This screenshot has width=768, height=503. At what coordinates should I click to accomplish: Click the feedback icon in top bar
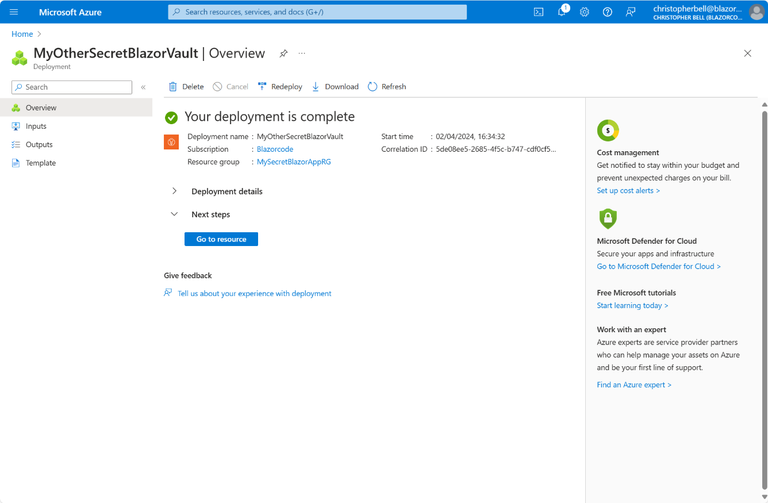(x=630, y=12)
